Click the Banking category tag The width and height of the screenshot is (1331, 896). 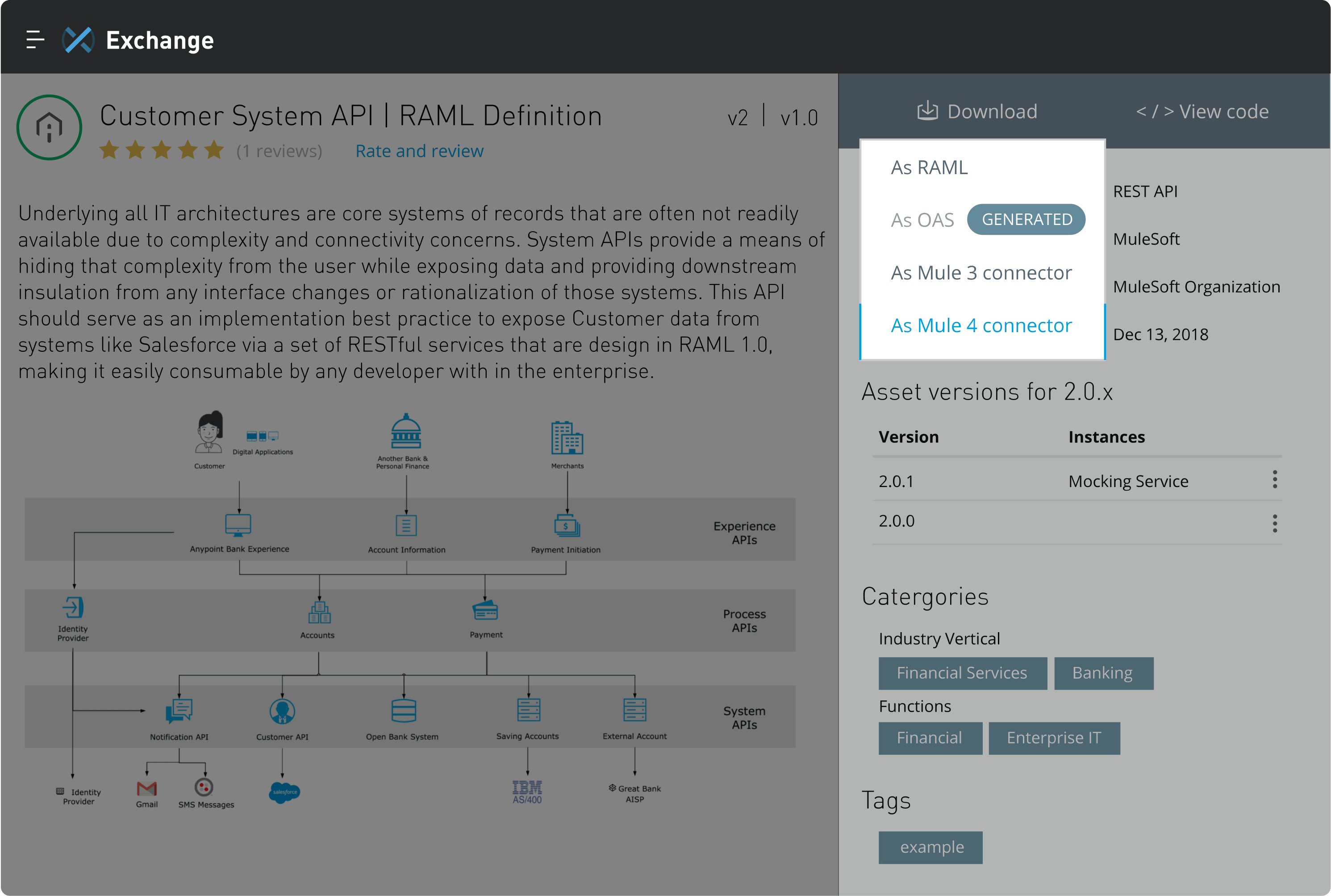(1102, 672)
